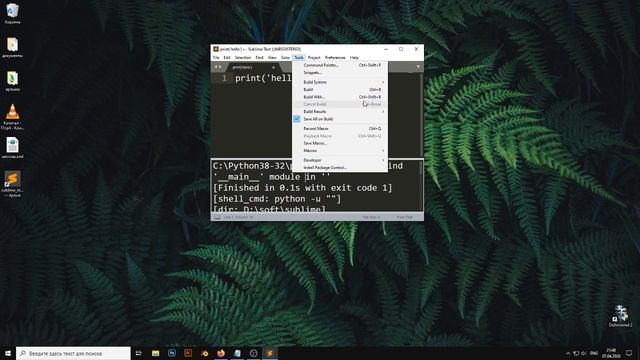Click line number 1 in the gutter

pyautogui.click(x=224, y=78)
